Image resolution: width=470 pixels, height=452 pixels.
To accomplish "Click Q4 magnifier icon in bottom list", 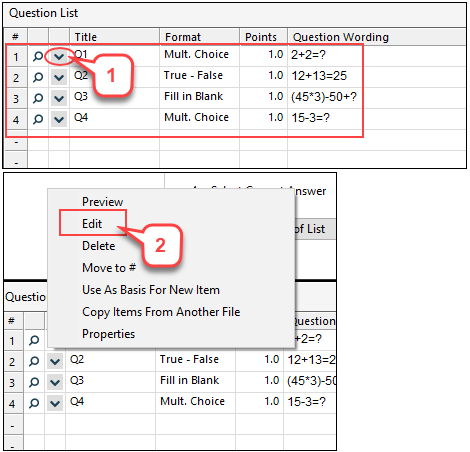I will pos(34,403).
